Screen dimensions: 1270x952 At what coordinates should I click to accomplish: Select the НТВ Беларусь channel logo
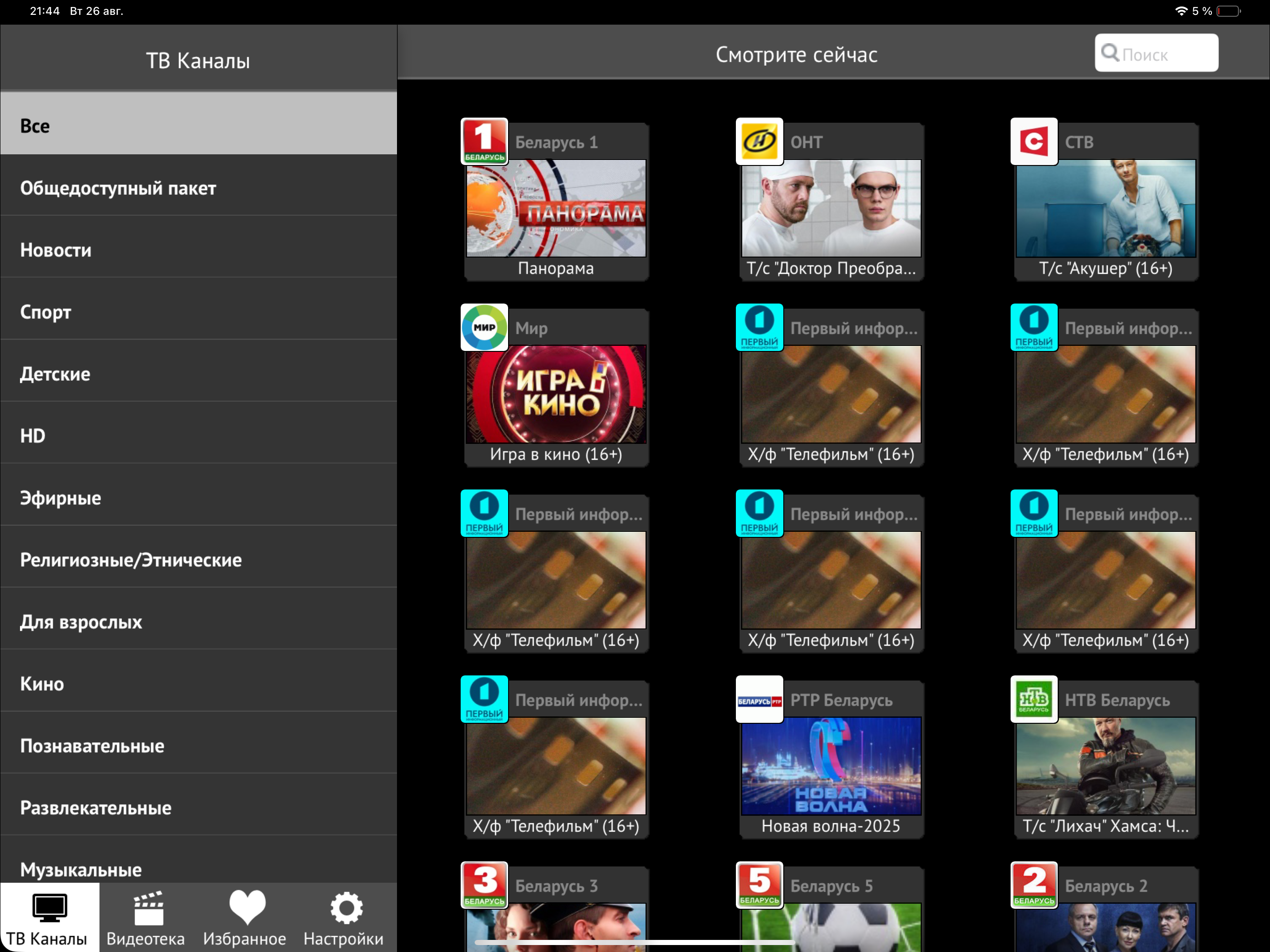pyautogui.click(x=1033, y=700)
